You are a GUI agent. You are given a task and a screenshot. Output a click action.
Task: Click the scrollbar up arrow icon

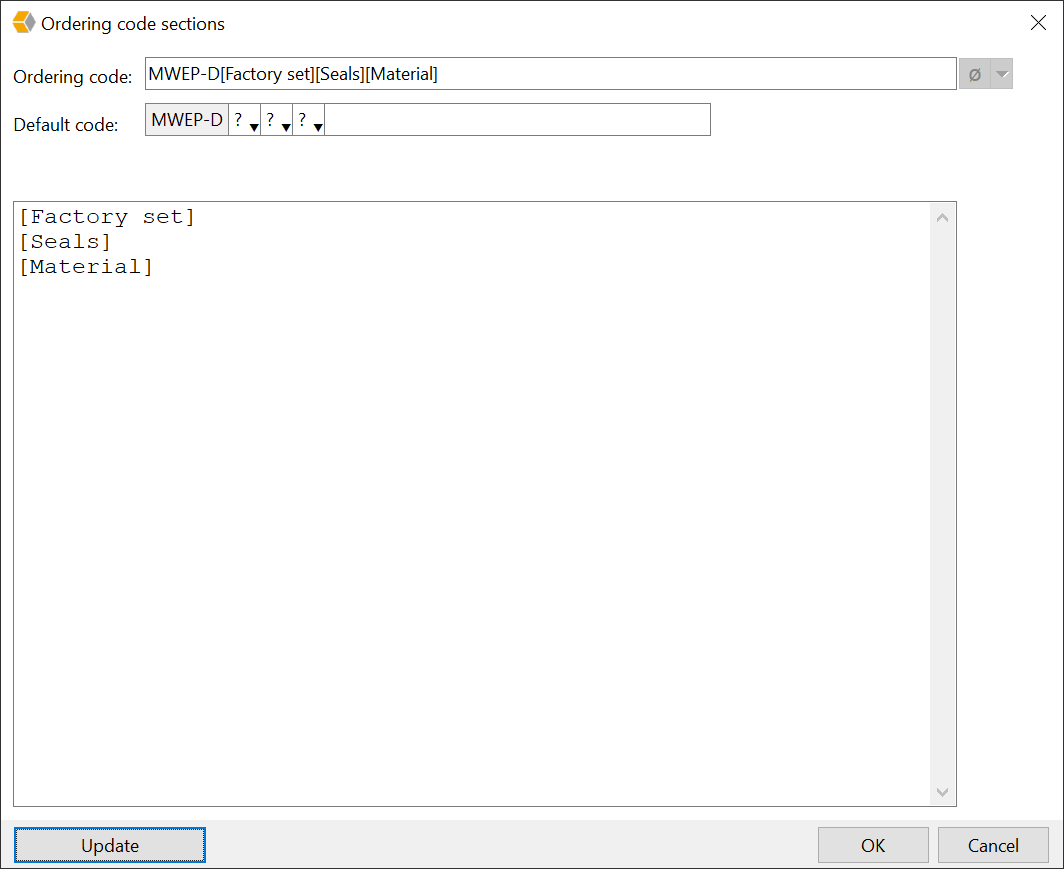pos(942,216)
